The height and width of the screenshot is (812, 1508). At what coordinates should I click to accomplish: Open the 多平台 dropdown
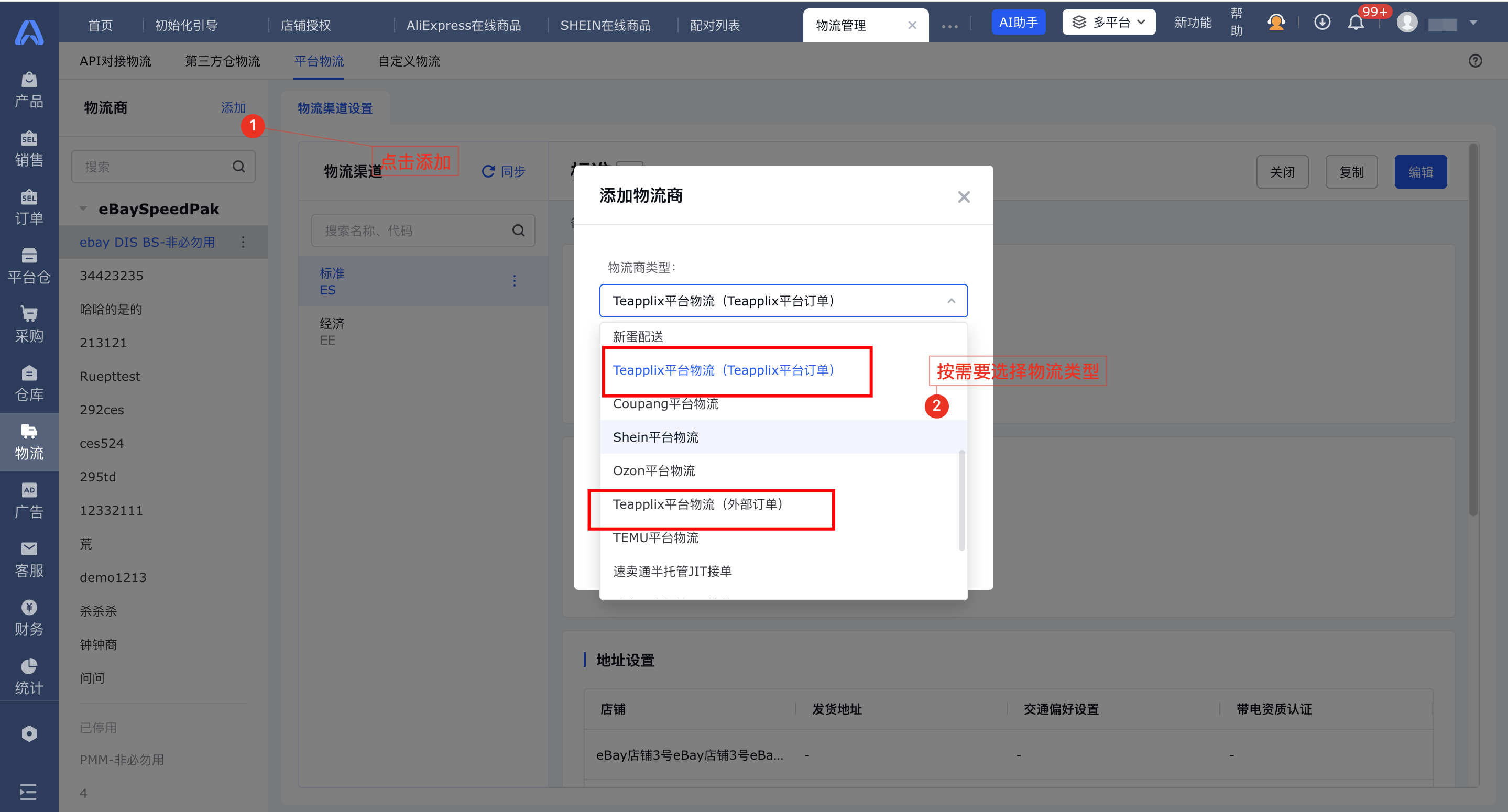[1108, 22]
